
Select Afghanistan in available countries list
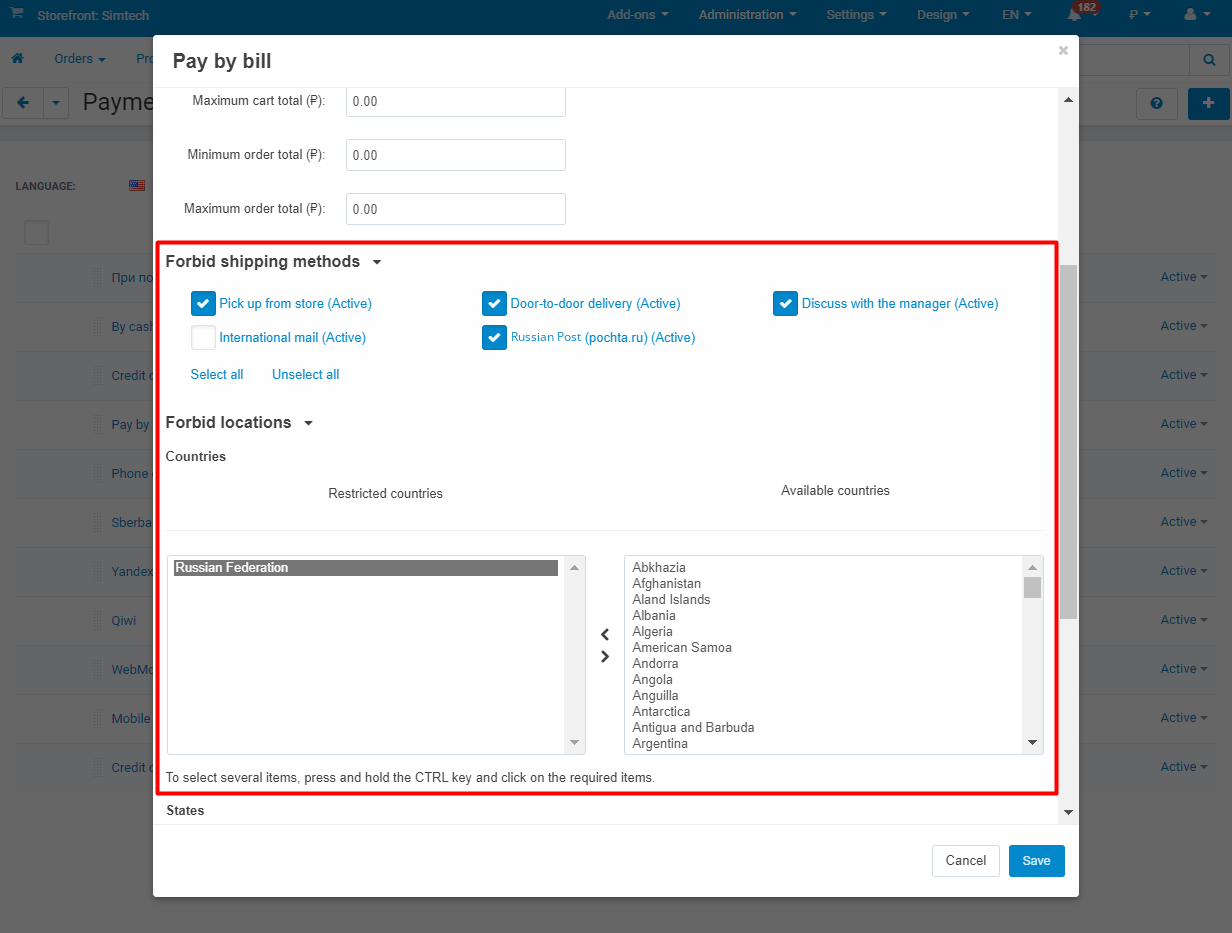667,584
